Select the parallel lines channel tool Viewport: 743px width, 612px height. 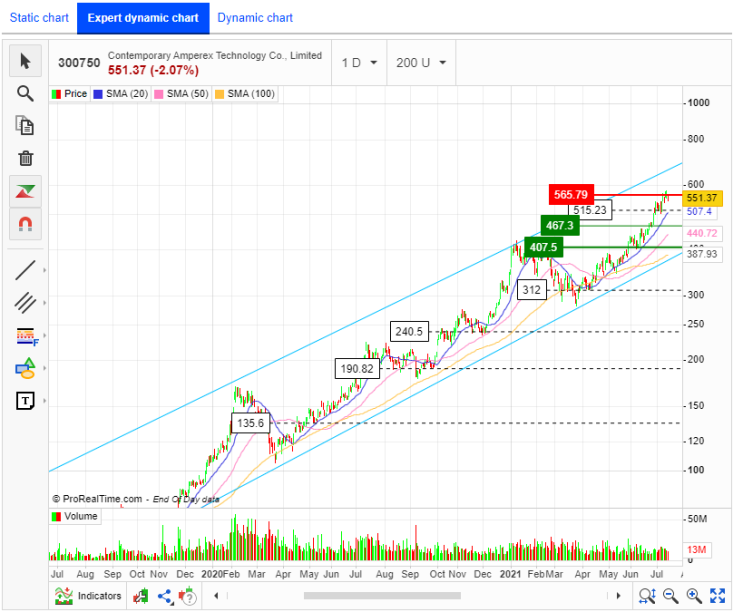click(26, 303)
